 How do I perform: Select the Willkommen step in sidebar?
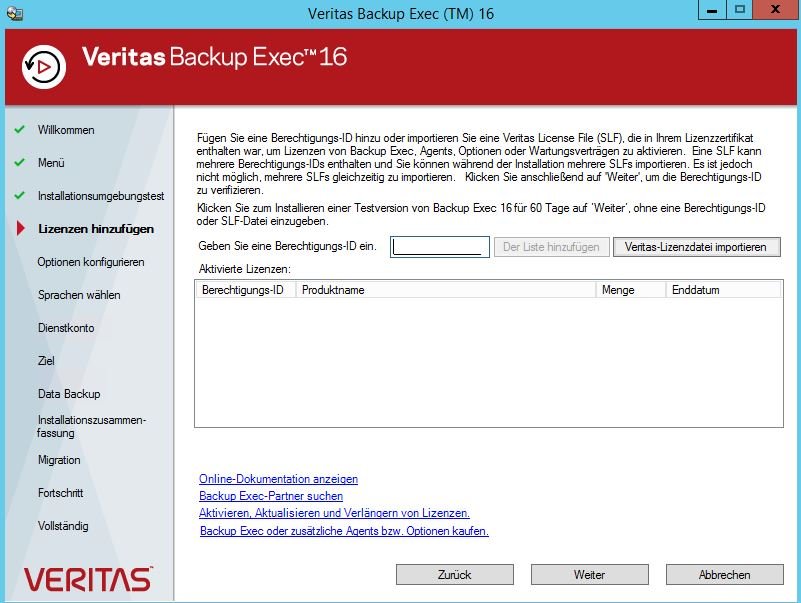pyautogui.click(x=66, y=130)
